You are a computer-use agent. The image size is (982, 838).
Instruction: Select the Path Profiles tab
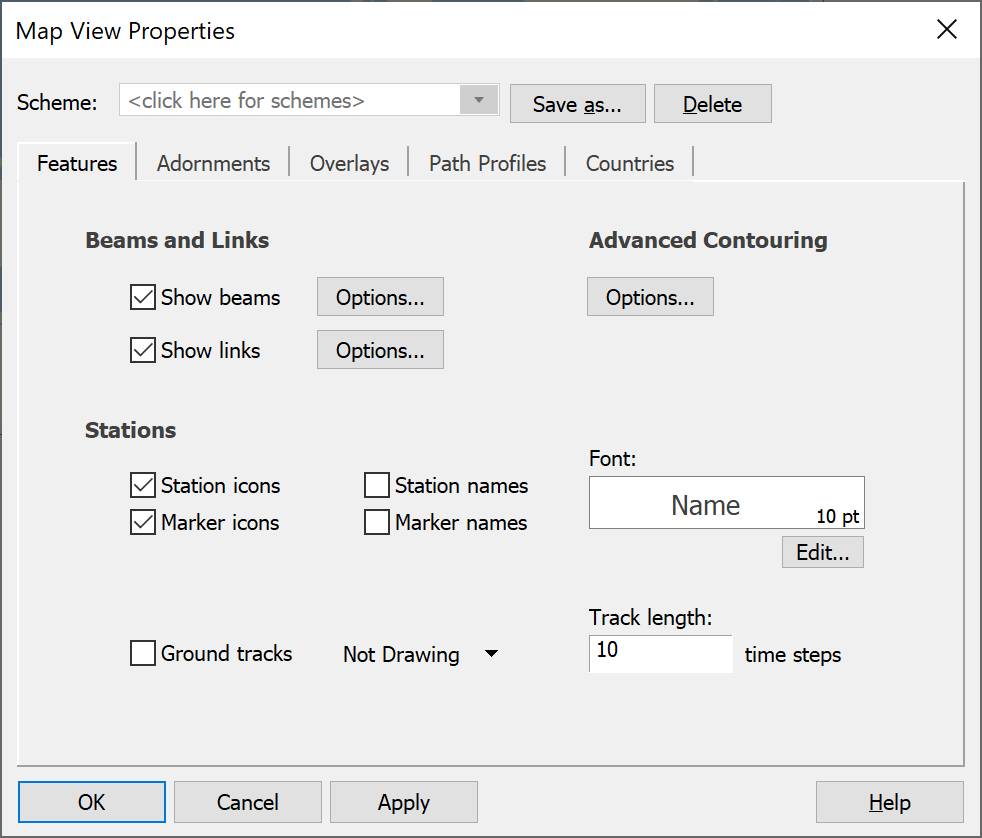coord(487,163)
